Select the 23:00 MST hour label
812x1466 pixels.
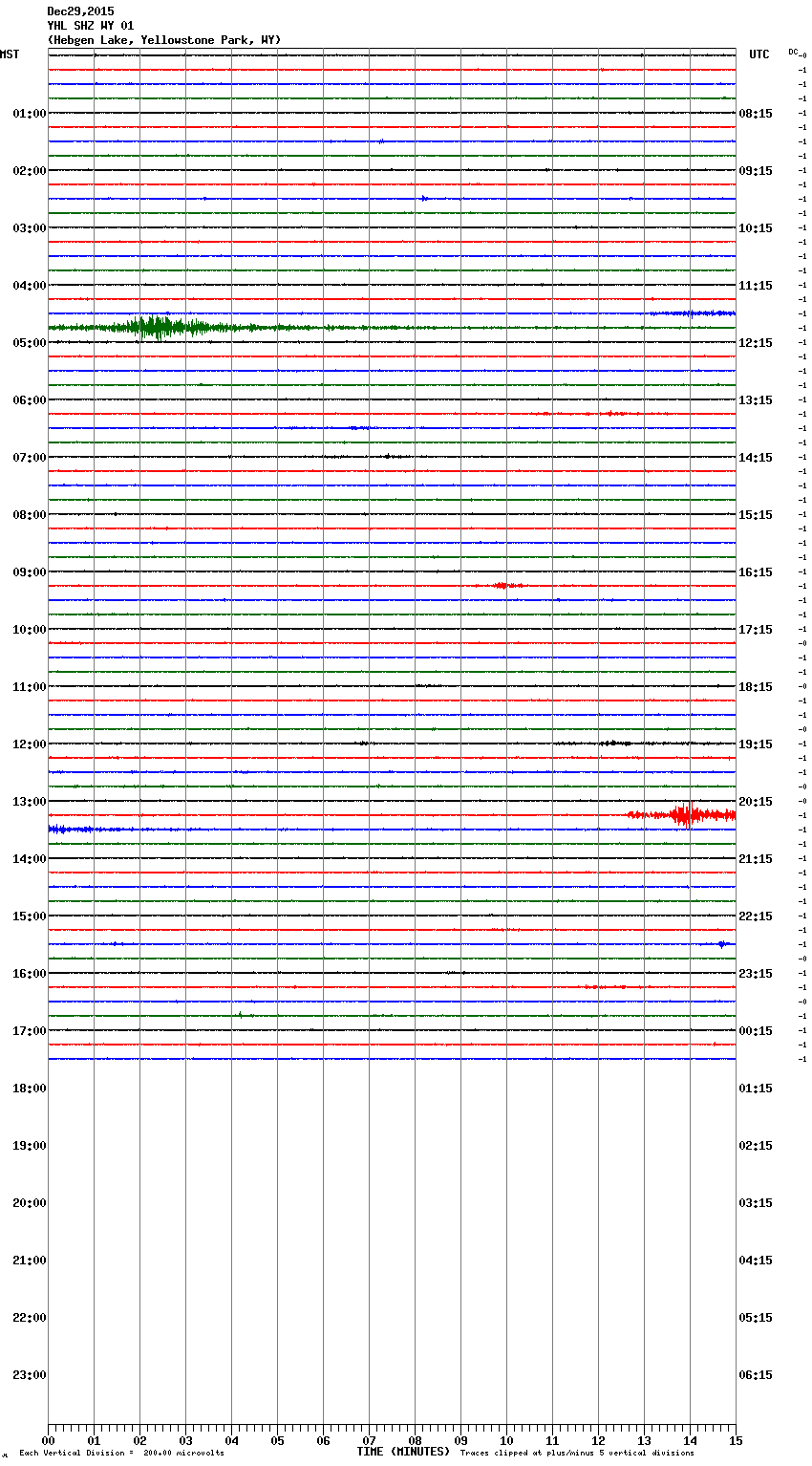tap(30, 1375)
